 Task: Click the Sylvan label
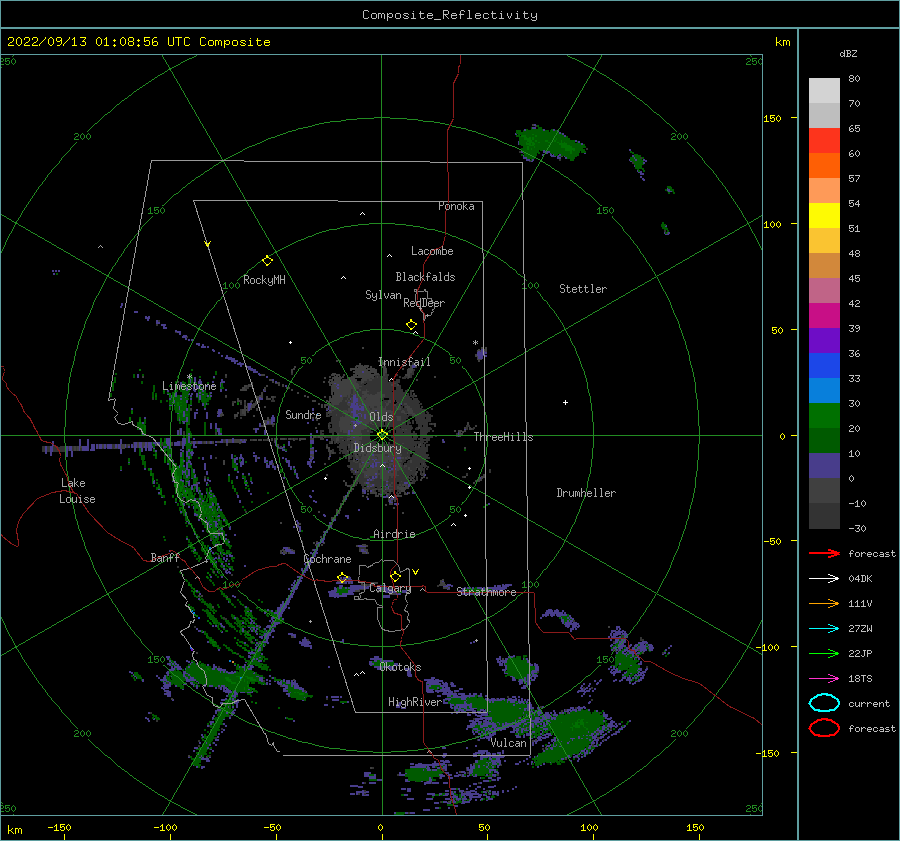tap(383, 295)
